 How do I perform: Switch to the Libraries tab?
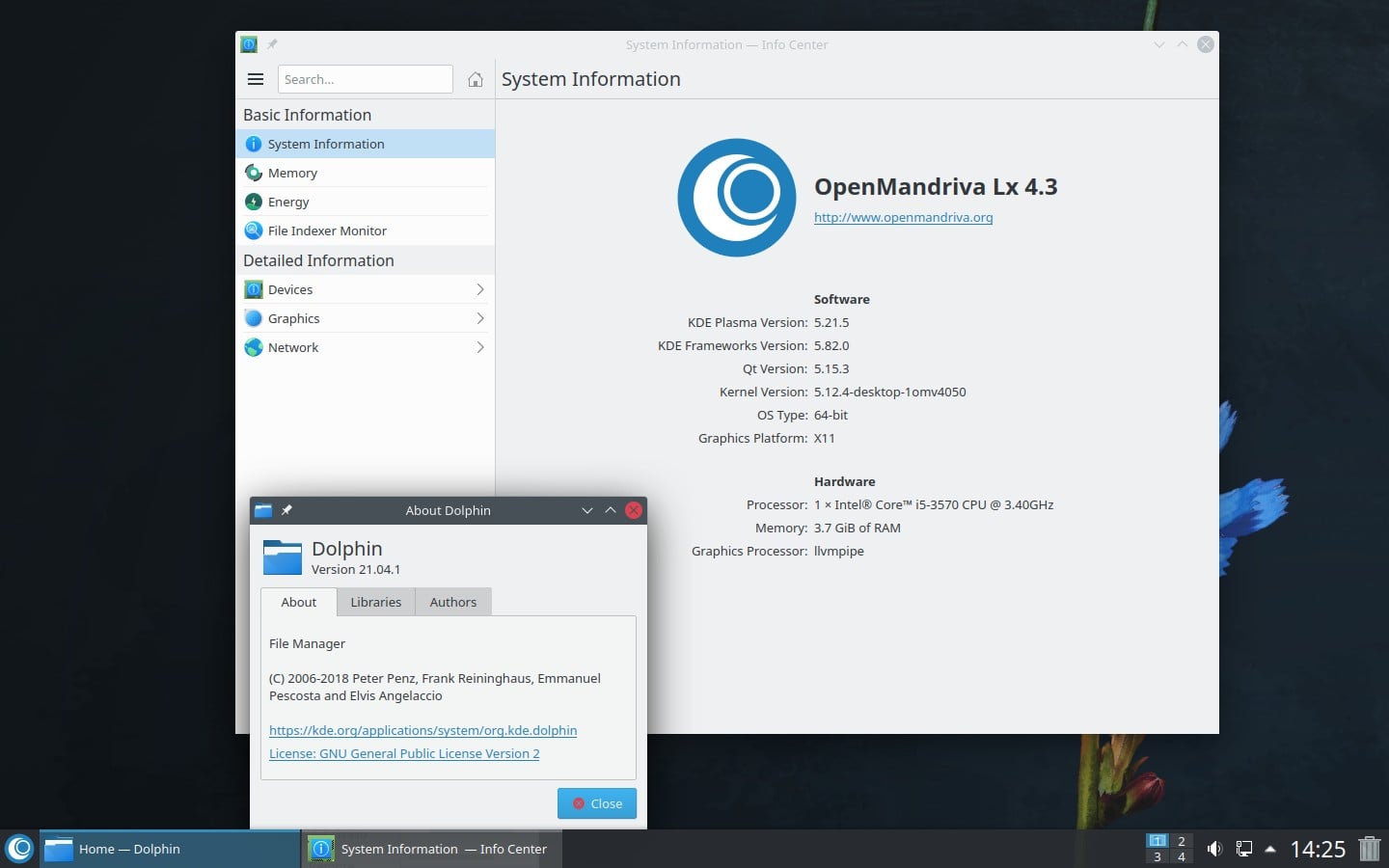(x=375, y=602)
